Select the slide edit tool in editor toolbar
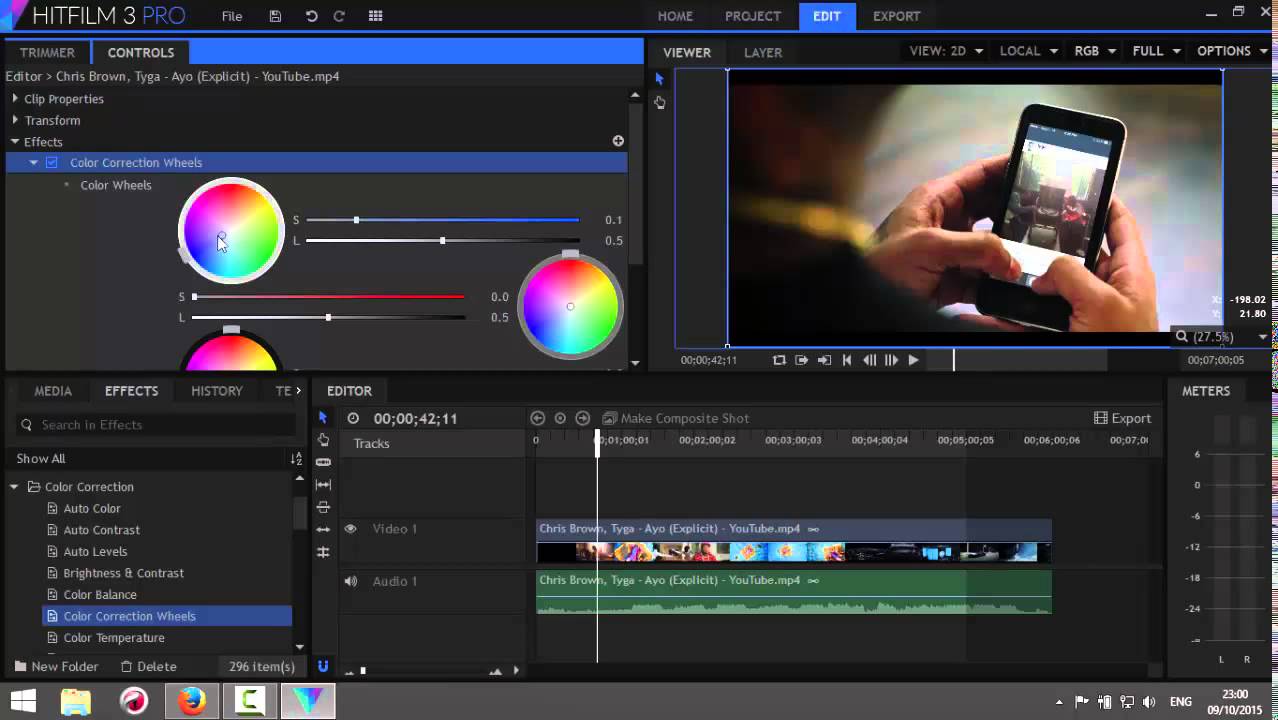The height and width of the screenshot is (720, 1278). click(323, 507)
